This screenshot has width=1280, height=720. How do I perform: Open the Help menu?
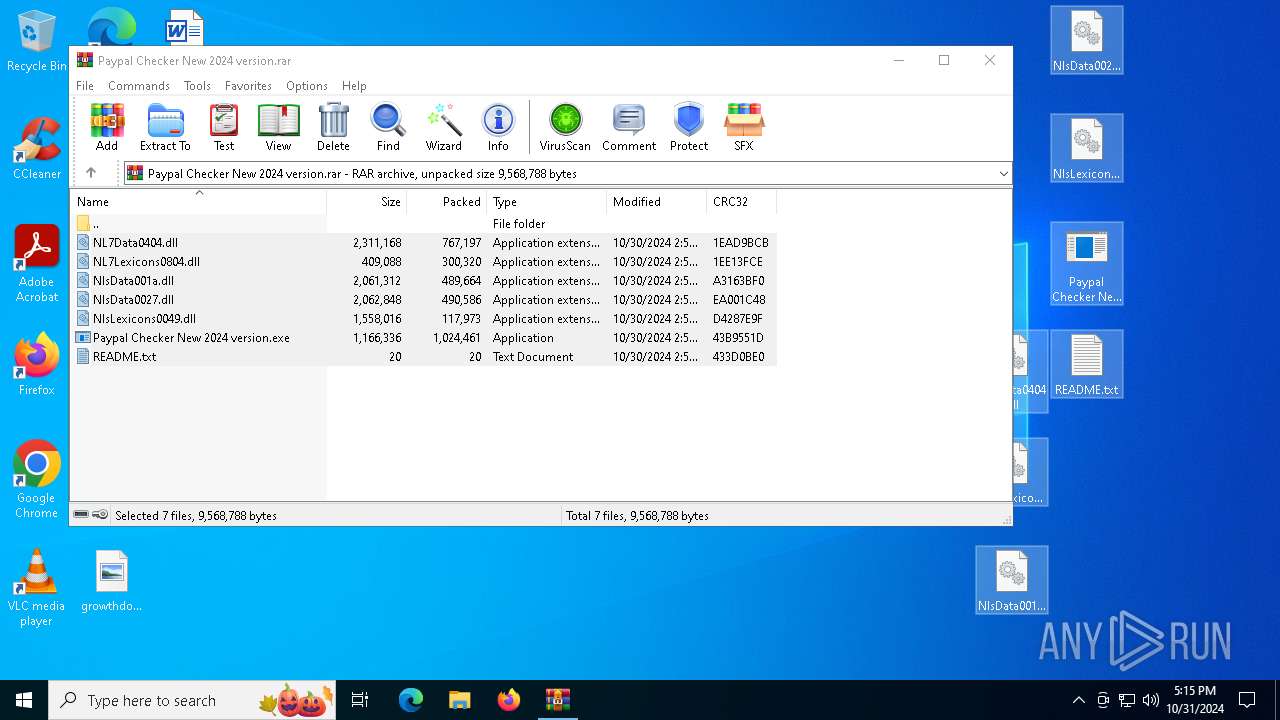tap(354, 86)
